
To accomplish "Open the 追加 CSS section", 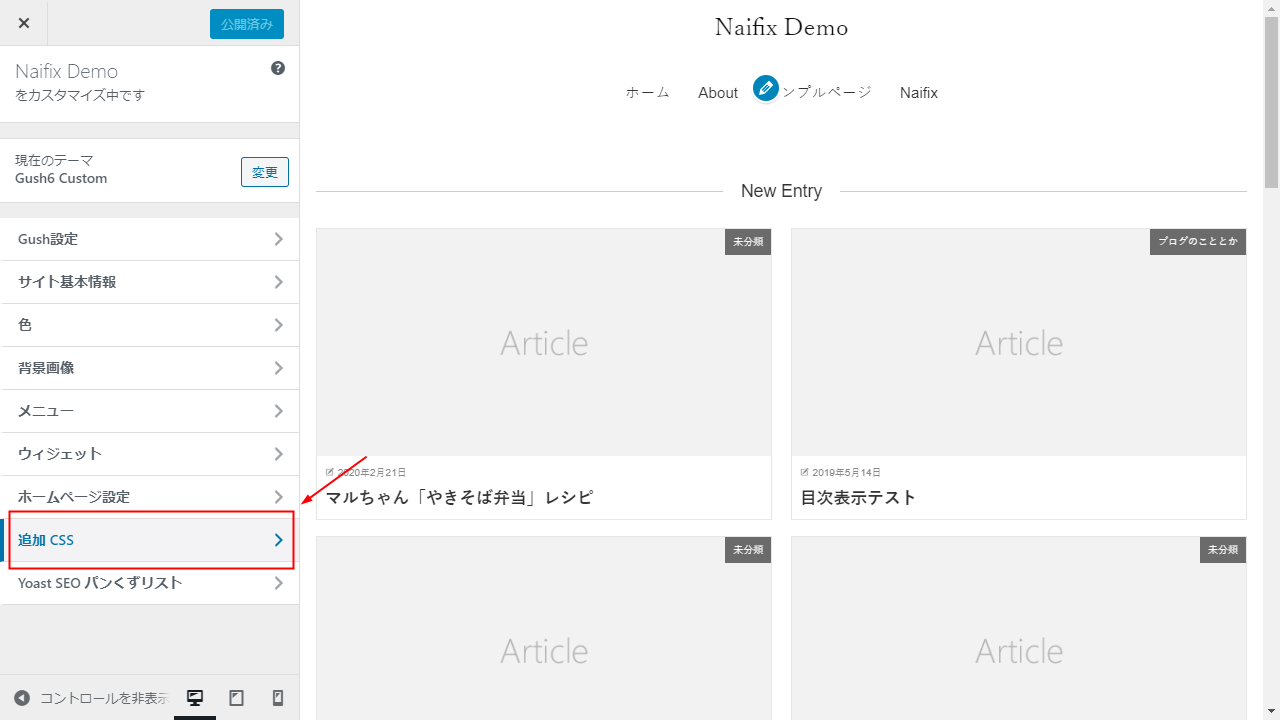I will 149,540.
